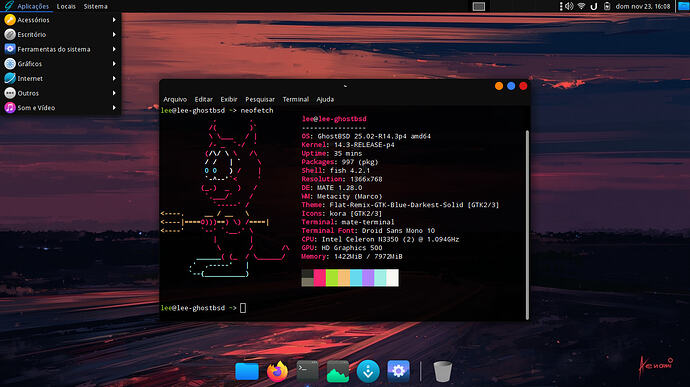Launch Firefox from the dock
The image size is (690, 387).
tap(277, 371)
